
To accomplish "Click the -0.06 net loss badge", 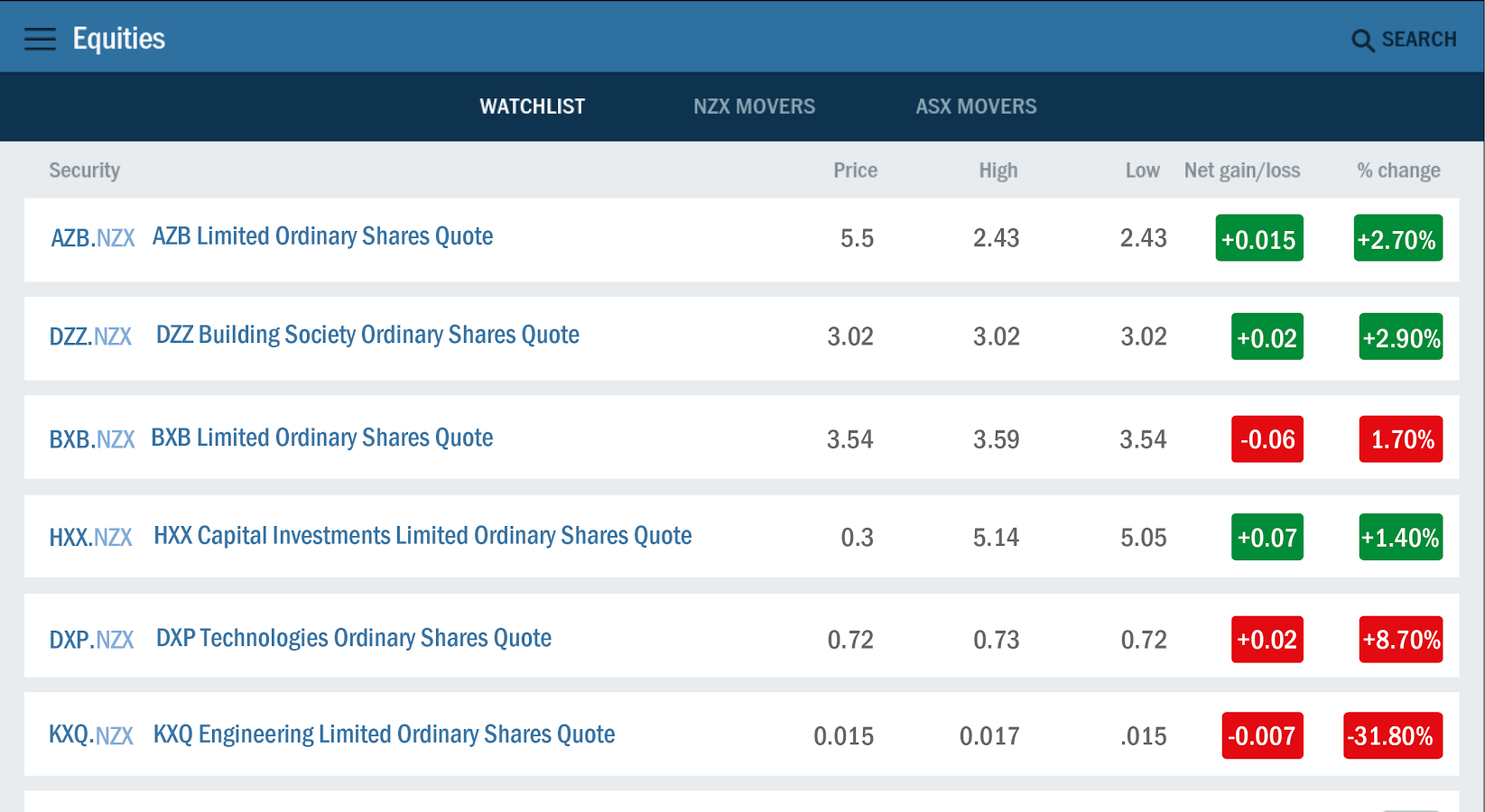I will 1267,439.
